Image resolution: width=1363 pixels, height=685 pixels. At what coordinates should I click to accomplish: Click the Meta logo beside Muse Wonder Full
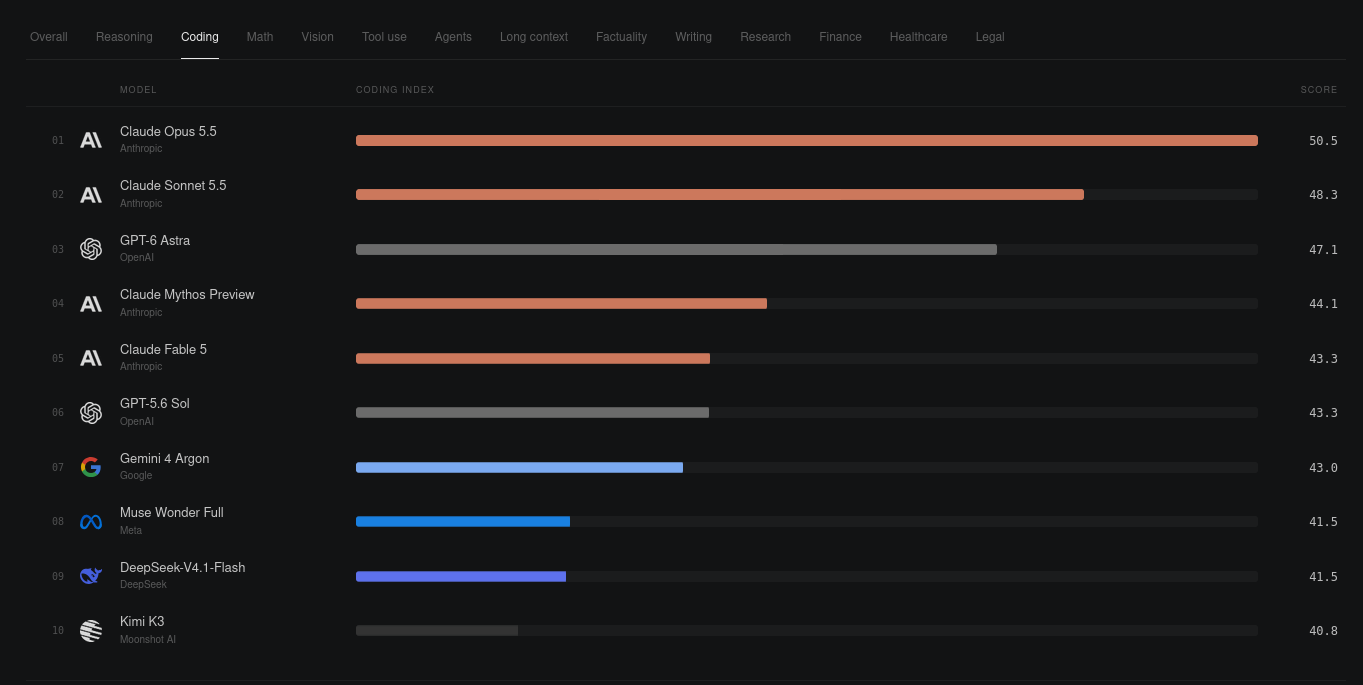91,522
